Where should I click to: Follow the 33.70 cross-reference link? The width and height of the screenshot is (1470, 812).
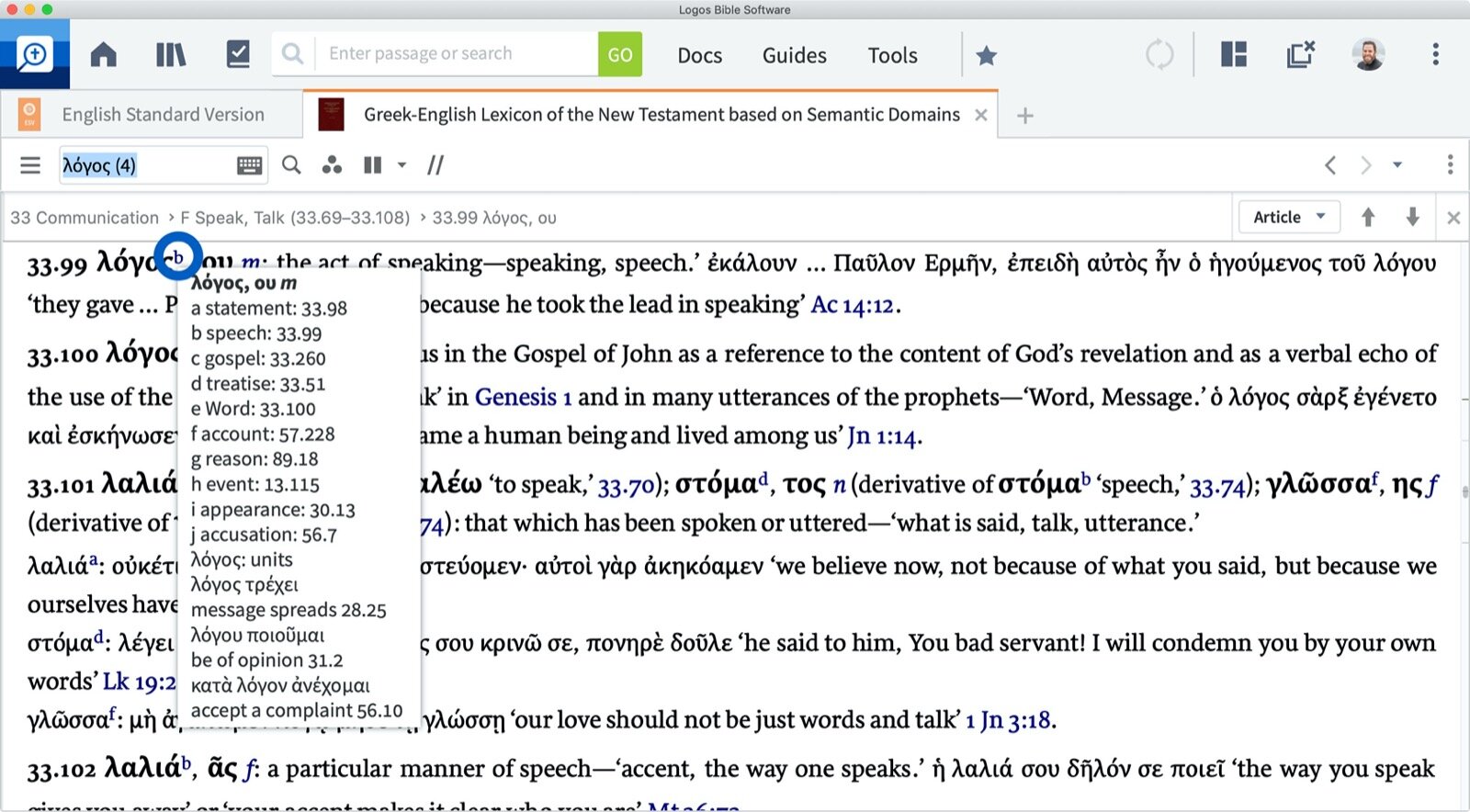pyautogui.click(x=626, y=487)
